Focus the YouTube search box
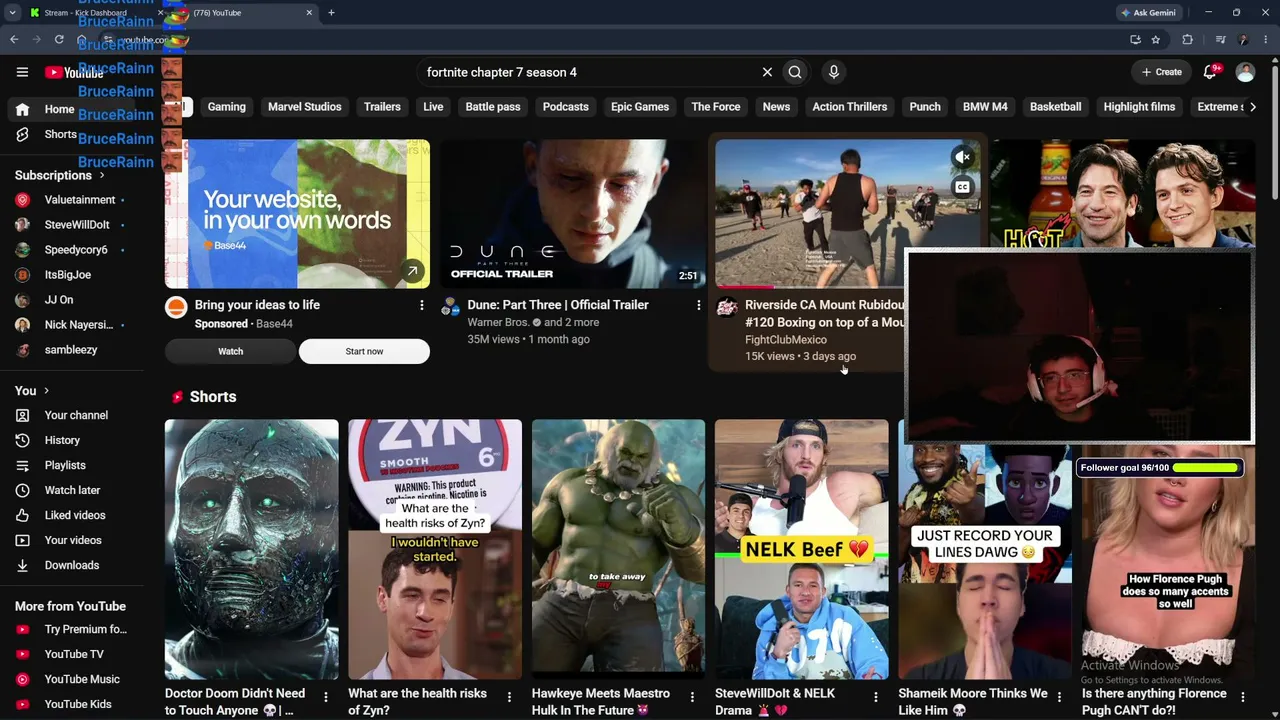 [x=590, y=72]
